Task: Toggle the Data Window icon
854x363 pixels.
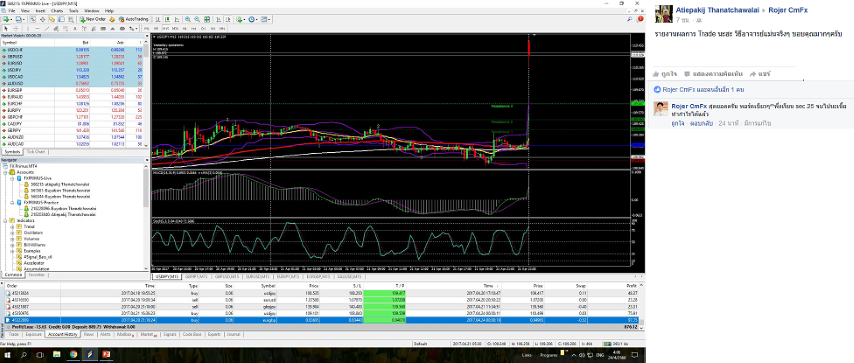Action: point(42,19)
